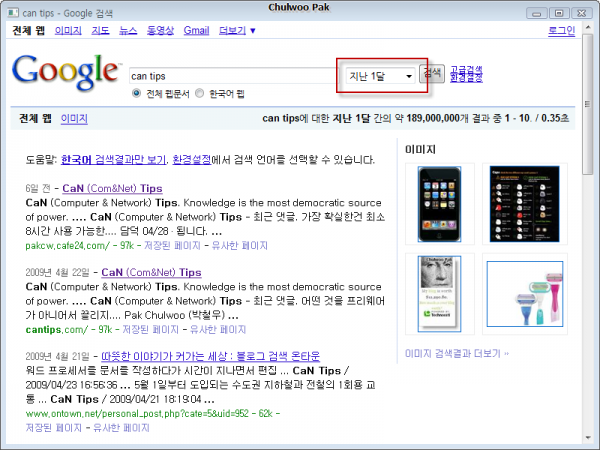
Task: Click 한국어 검색결과만 보기 link
Action: coord(114,160)
